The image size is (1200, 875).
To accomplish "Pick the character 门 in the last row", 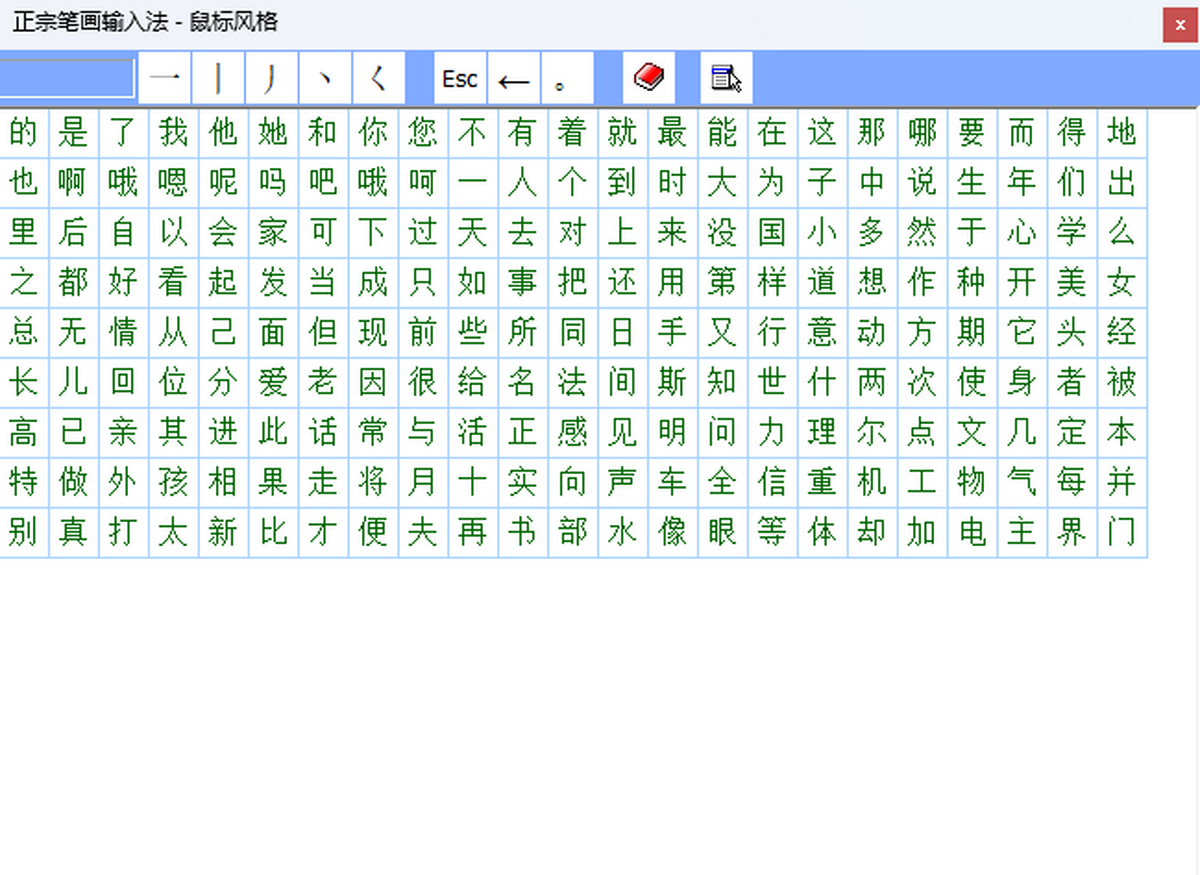I will 1122,532.
